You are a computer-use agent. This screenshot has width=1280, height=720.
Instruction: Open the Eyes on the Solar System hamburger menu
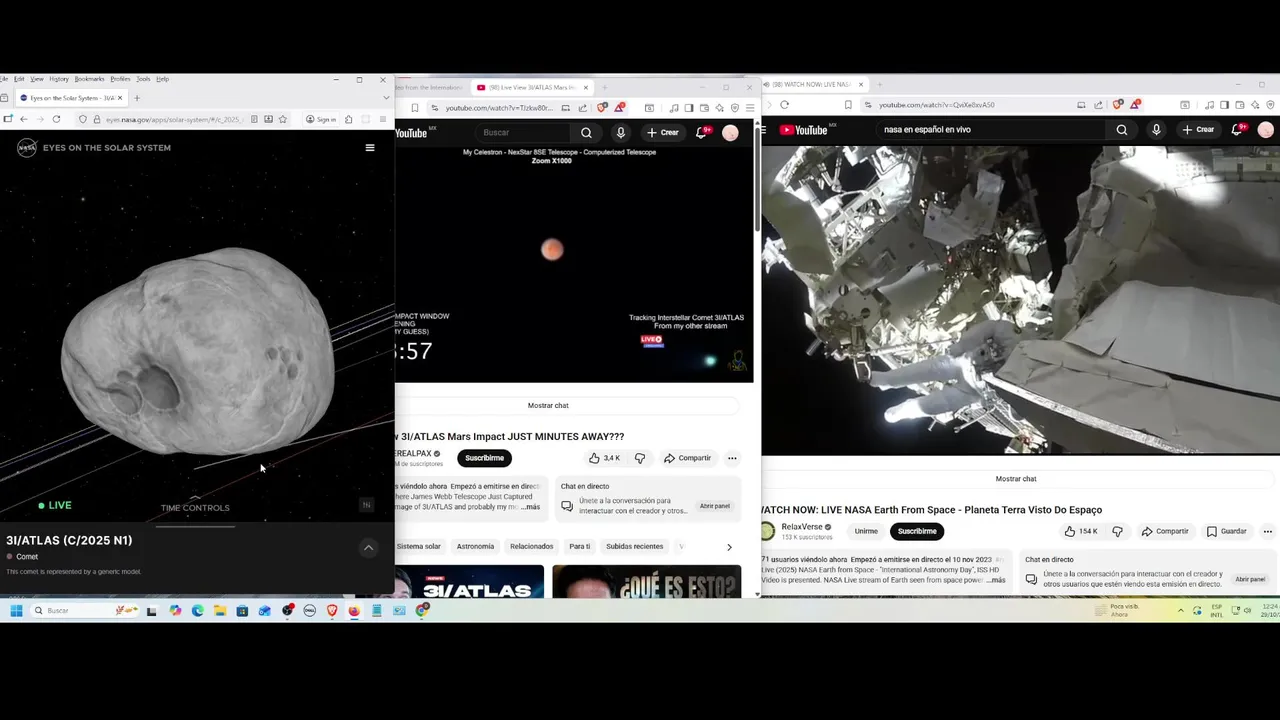370,148
